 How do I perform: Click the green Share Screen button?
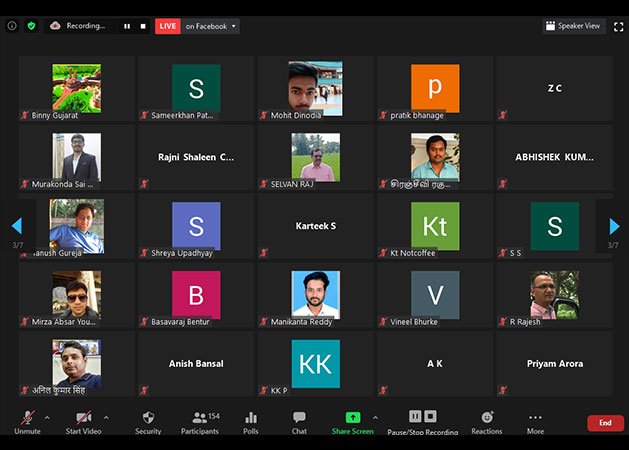(x=352, y=421)
